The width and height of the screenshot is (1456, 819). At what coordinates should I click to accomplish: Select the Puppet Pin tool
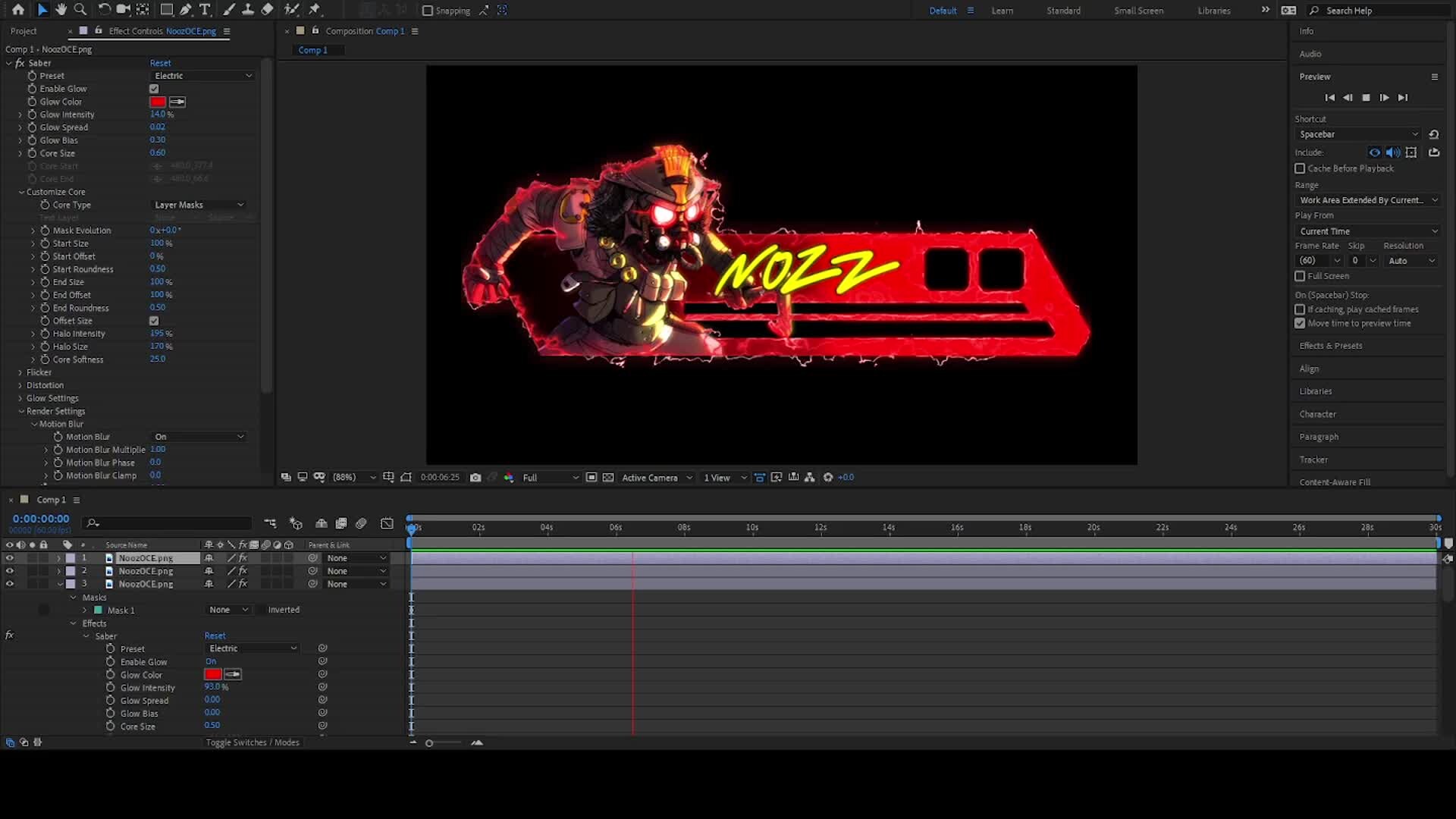(314, 10)
